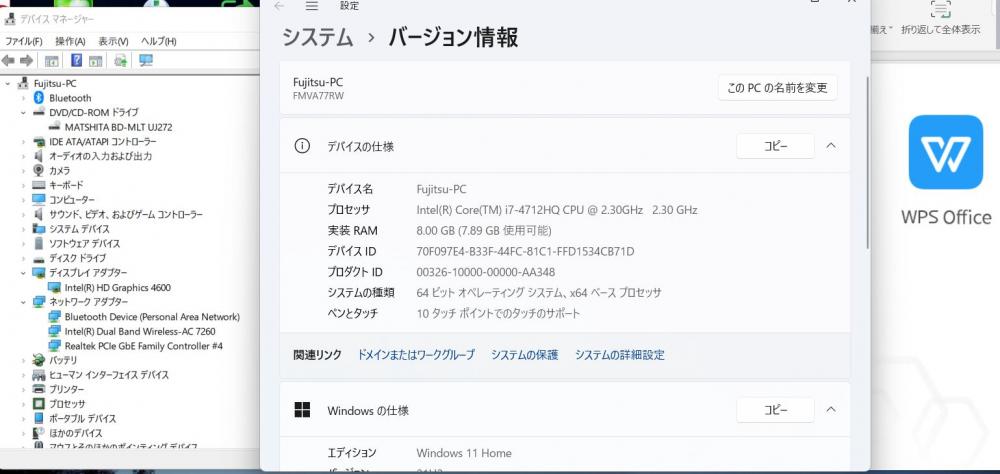
Task: Select Bluetooth Device (Personal Area Network)
Action: 152,317
